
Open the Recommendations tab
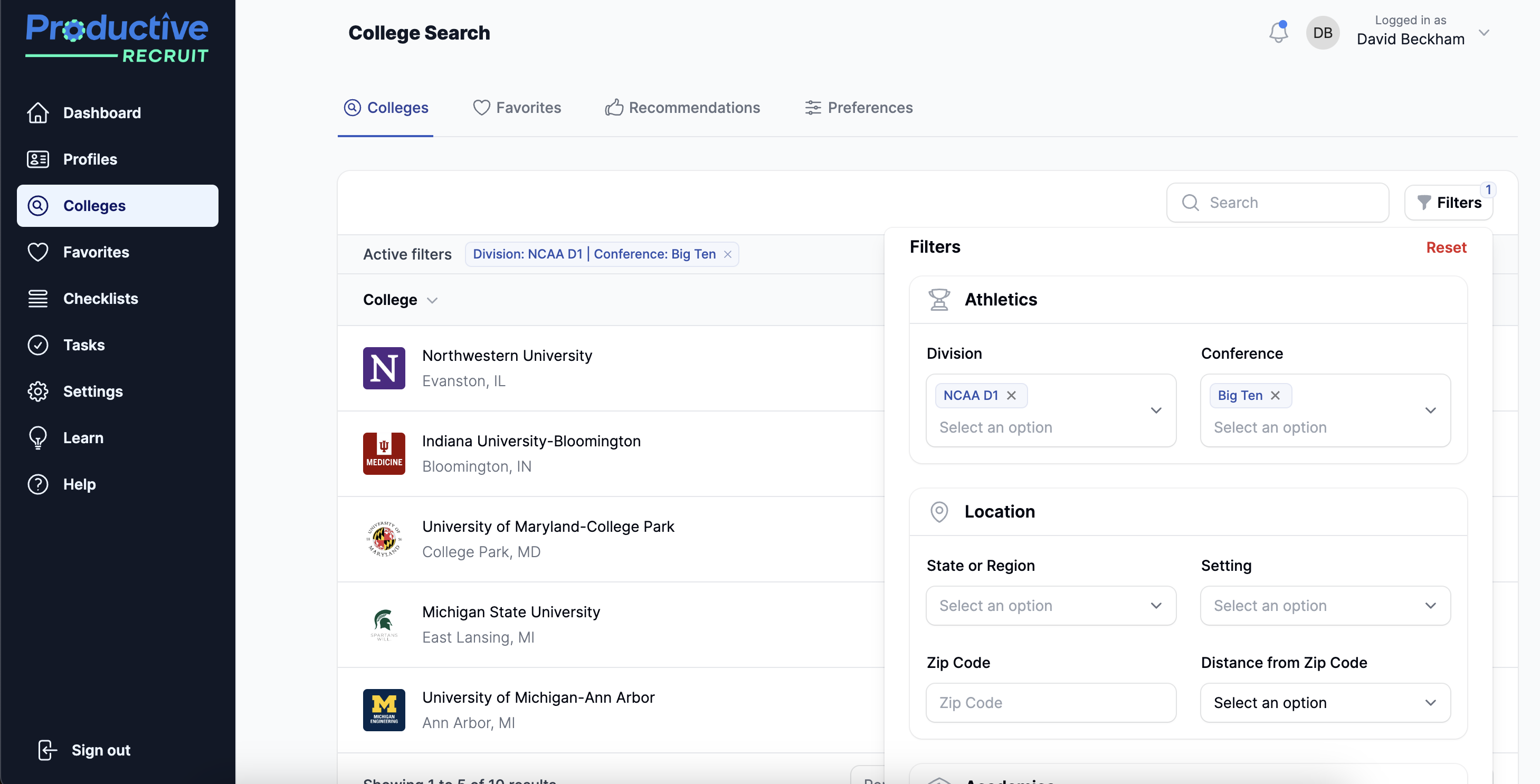pos(681,108)
